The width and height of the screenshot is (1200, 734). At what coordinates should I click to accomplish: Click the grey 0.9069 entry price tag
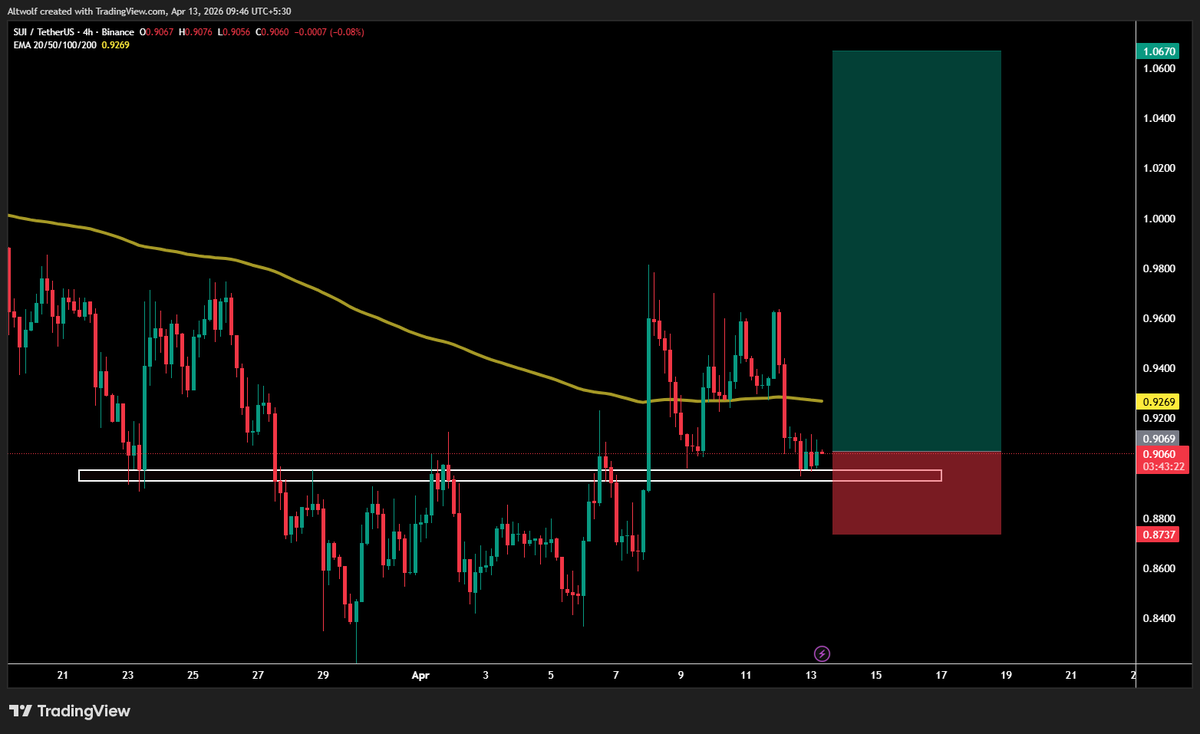1157,438
